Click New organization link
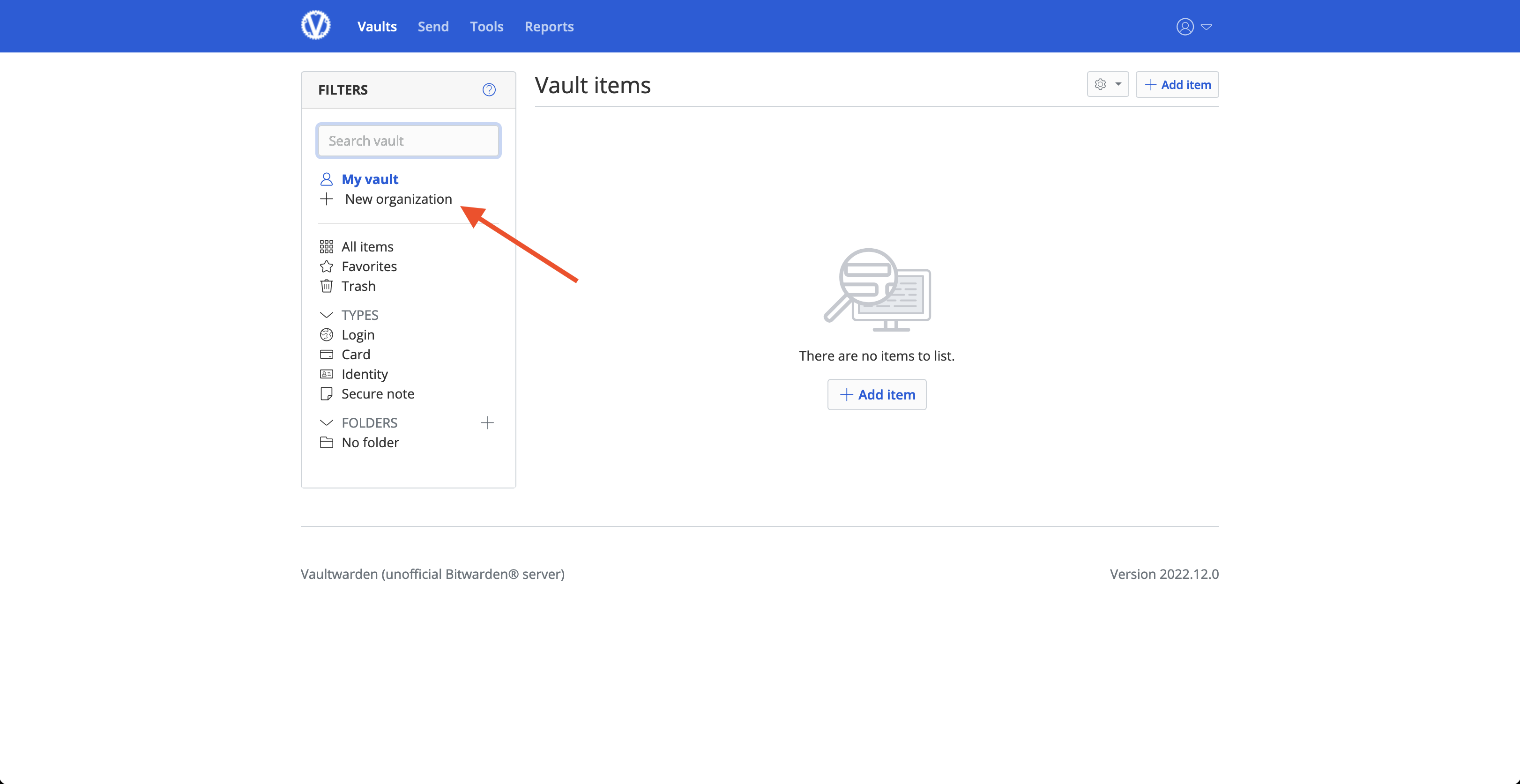Screen dimensions: 1520x784 point(398,199)
